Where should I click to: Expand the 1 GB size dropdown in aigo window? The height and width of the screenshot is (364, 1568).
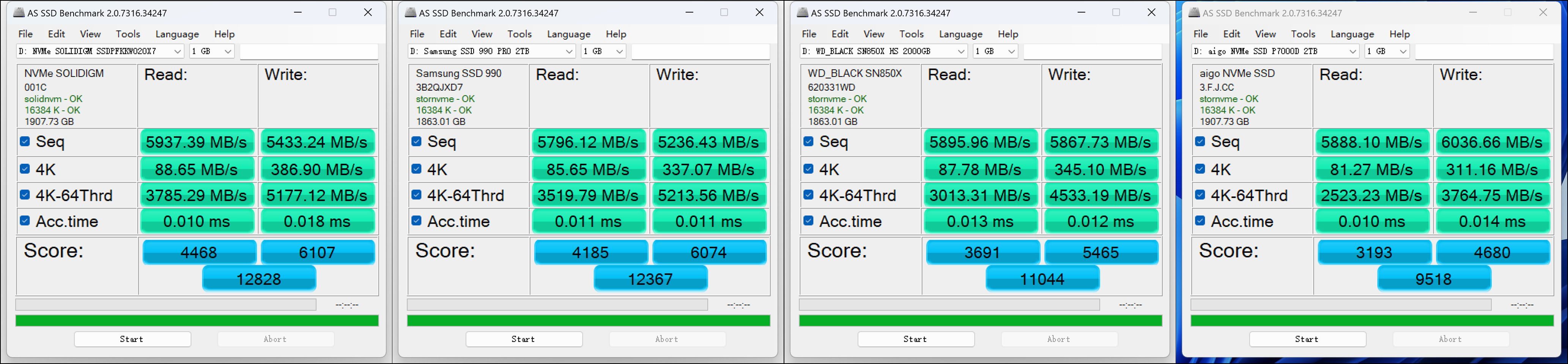(x=1387, y=51)
